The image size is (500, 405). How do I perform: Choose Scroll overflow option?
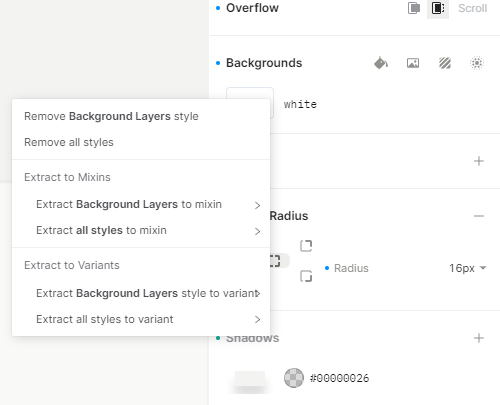pyautogui.click(x=473, y=8)
